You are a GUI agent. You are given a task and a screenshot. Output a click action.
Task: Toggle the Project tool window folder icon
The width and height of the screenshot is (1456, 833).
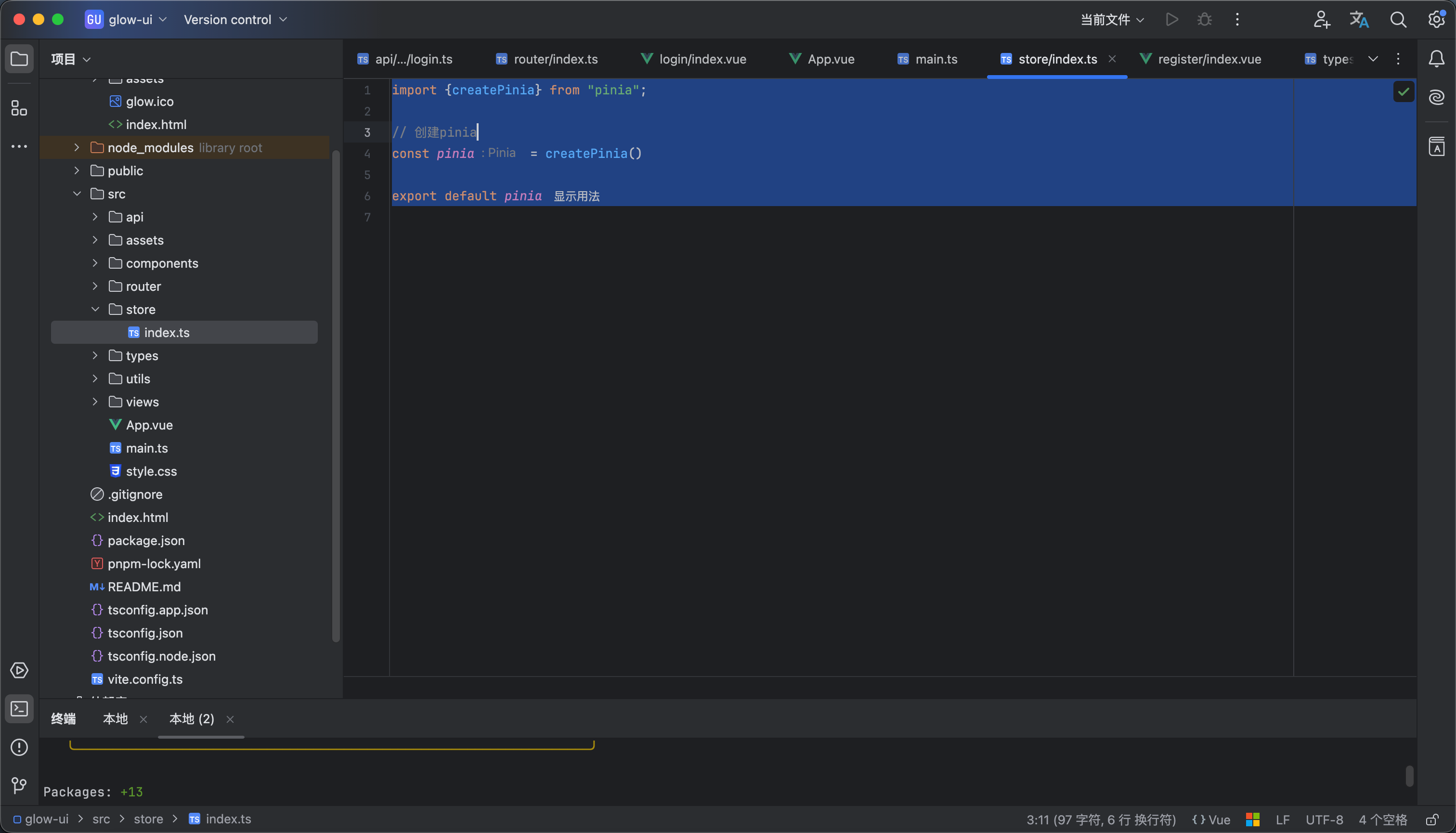19,59
